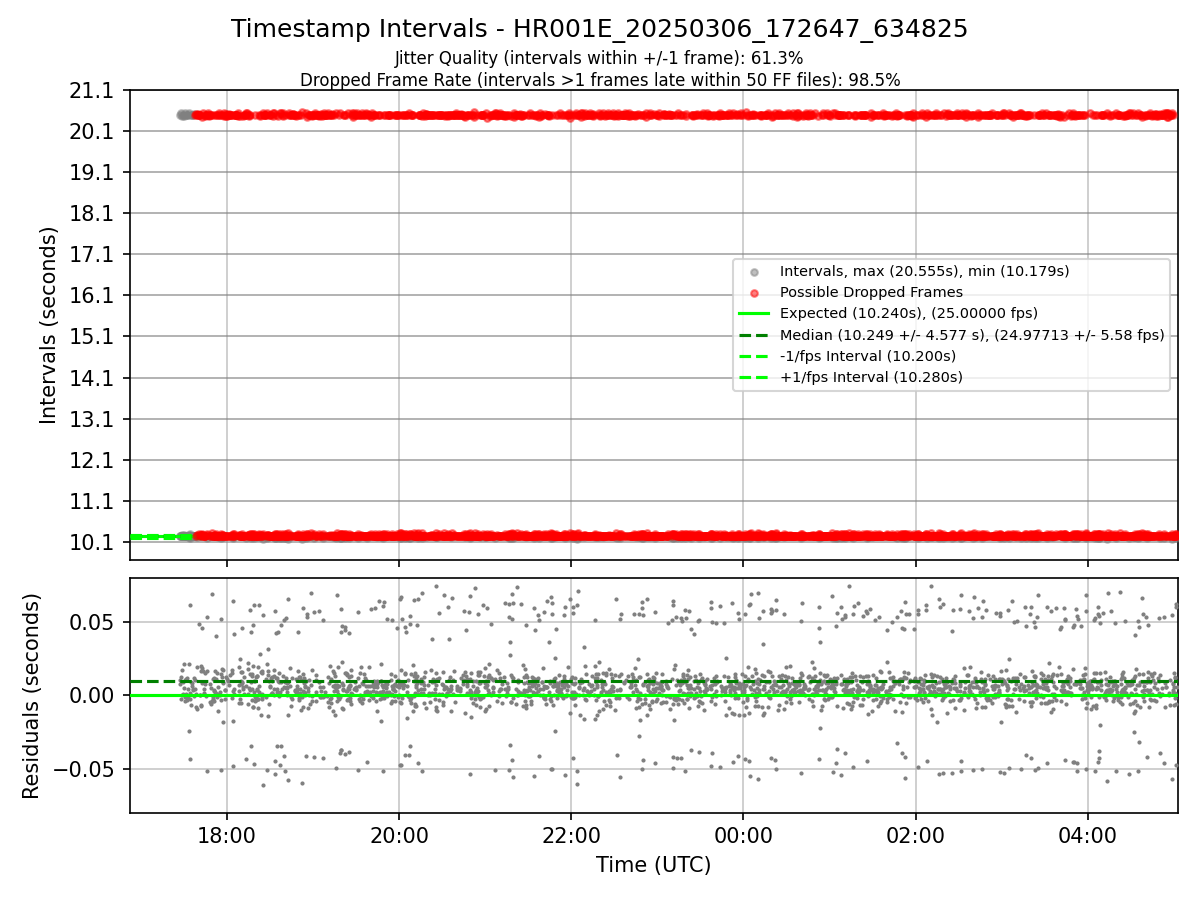
Task: Click the red circle marker beside 'Possible Dropped Frames'
Action: coord(754,293)
